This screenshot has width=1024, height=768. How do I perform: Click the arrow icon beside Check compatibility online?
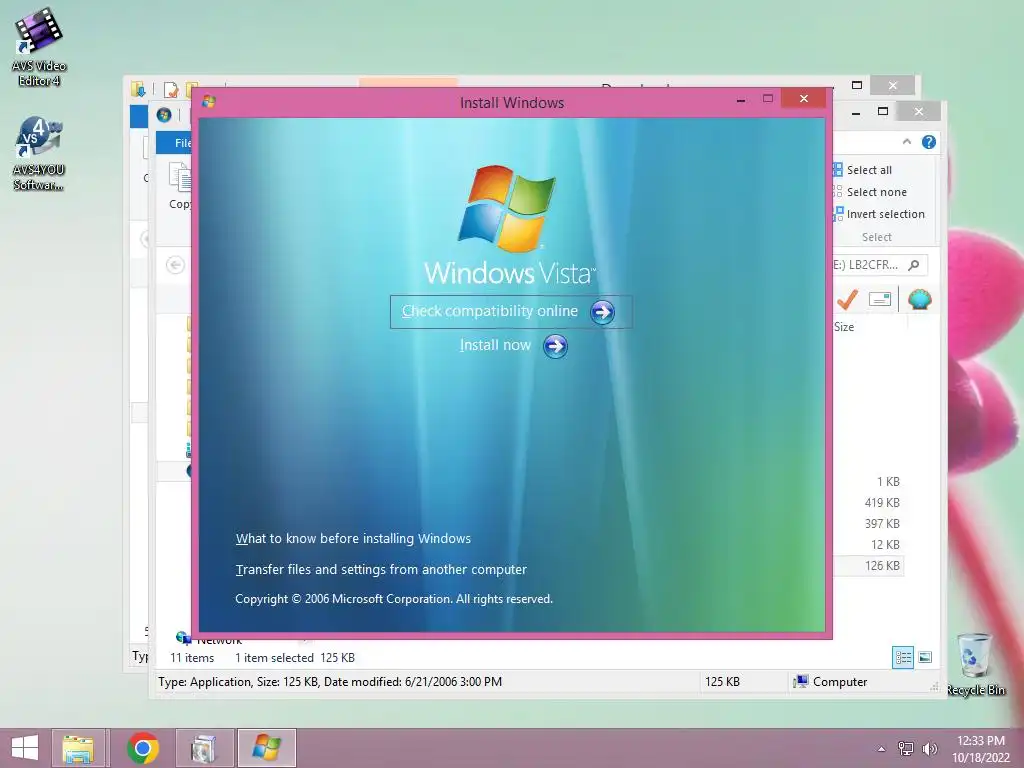point(602,312)
